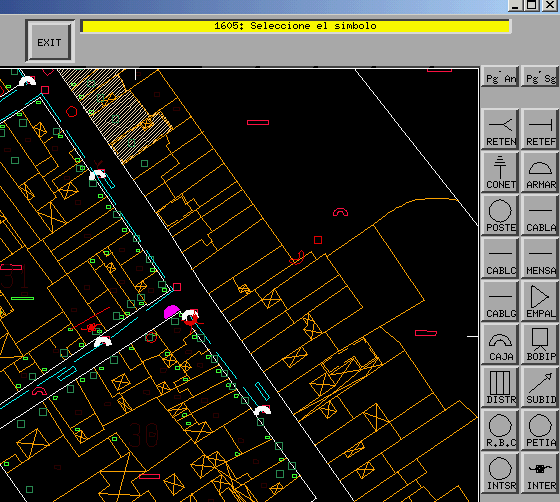Choose the MENSA line symbol
This screenshot has width=560, height=502.
pyautogui.click(x=540, y=258)
